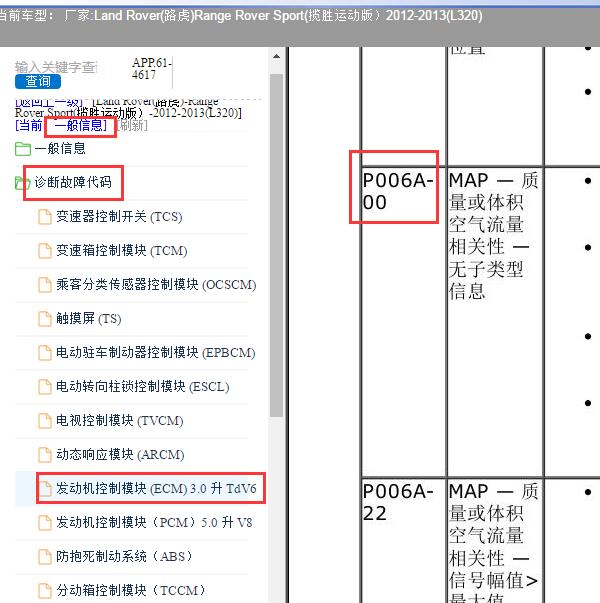The height and width of the screenshot is (603, 600).
Task: Open 乘客分类传感器控制模块 (OCSCM) entry
Action: coord(156,284)
